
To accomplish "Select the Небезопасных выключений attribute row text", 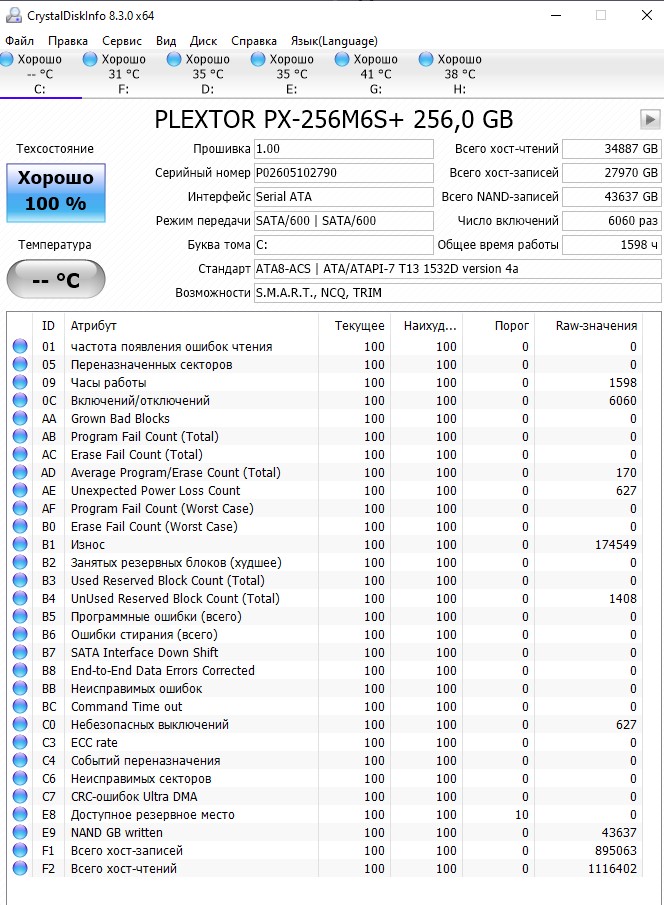I will point(150,724).
